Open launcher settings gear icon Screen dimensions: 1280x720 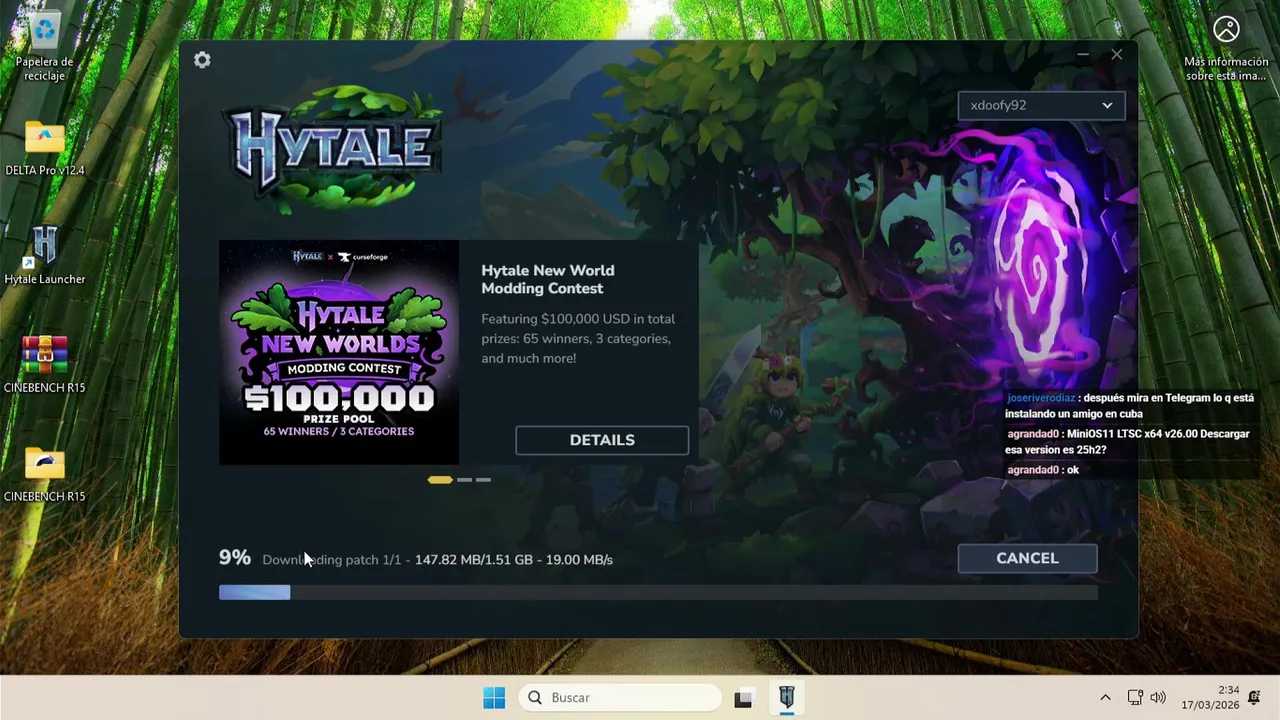(202, 60)
